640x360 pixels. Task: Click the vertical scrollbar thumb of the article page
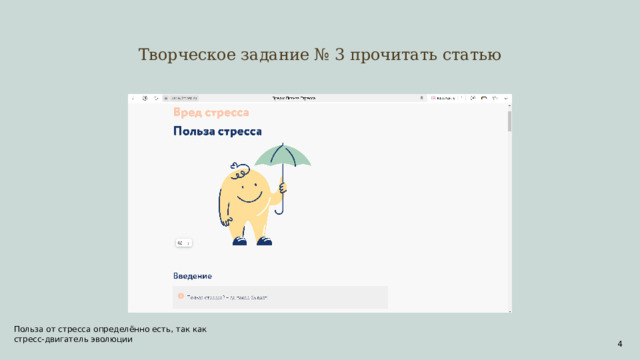(x=509, y=121)
